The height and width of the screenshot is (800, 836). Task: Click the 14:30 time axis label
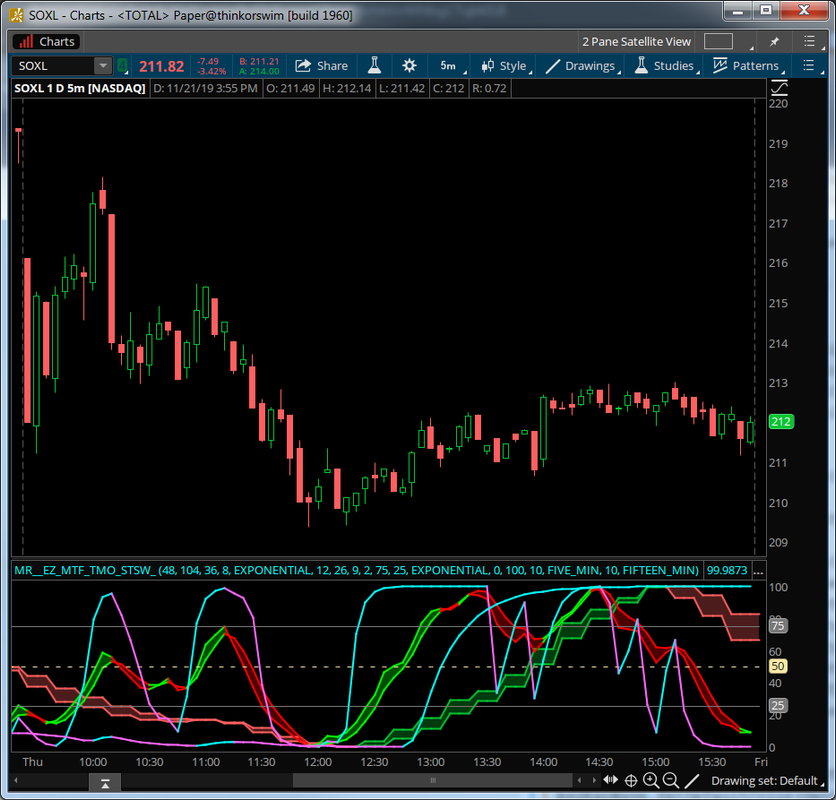(599, 762)
